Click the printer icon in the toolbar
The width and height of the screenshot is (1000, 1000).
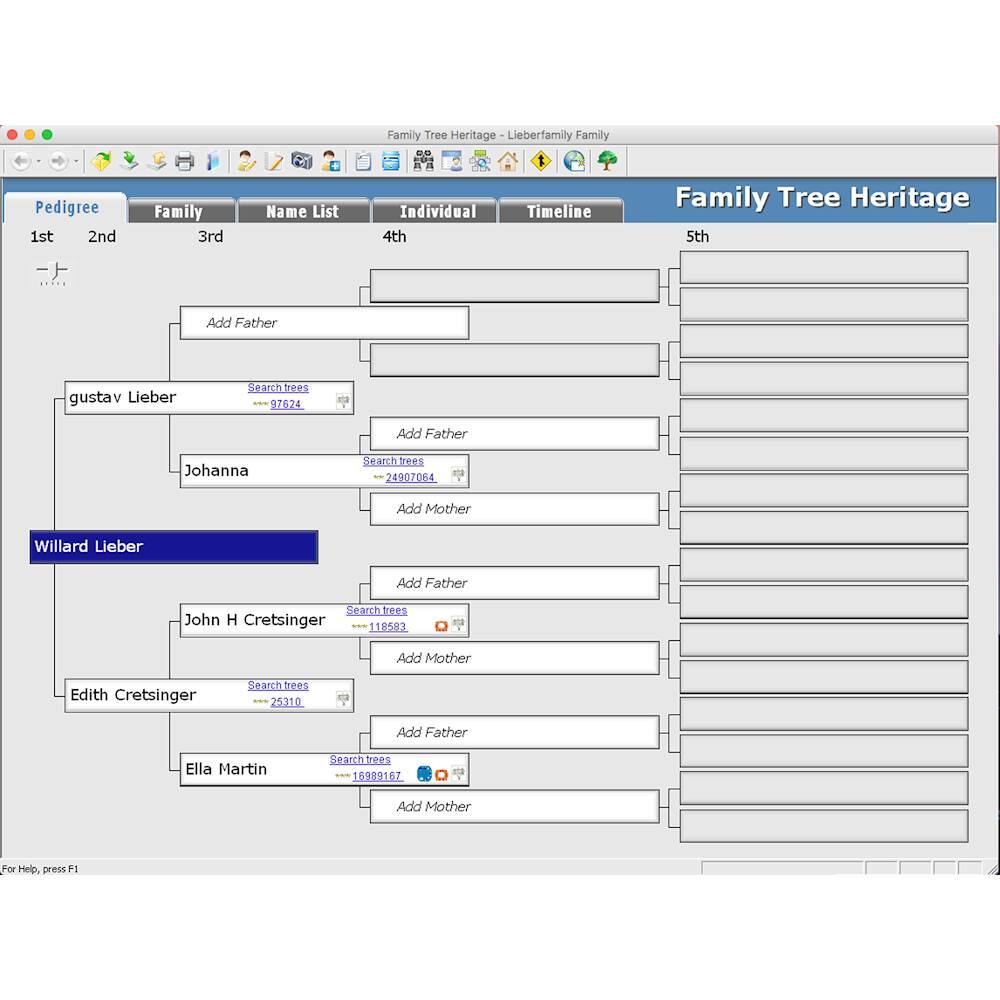pos(184,161)
